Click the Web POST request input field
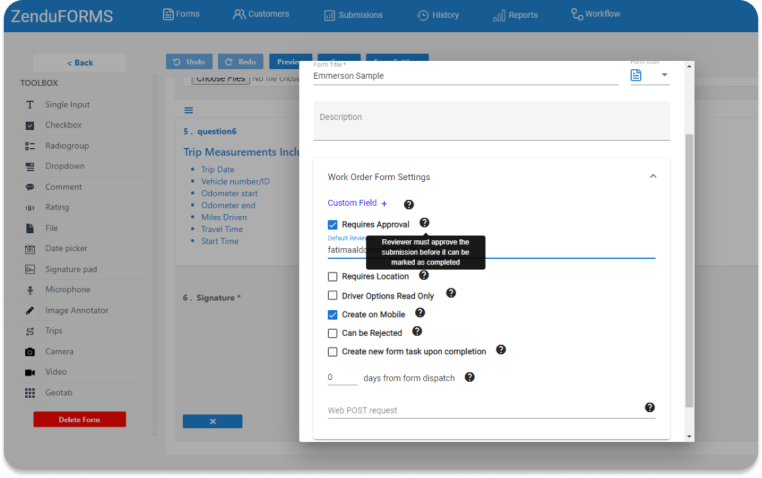The height and width of the screenshot is (478, 762). tap(485, 410)
